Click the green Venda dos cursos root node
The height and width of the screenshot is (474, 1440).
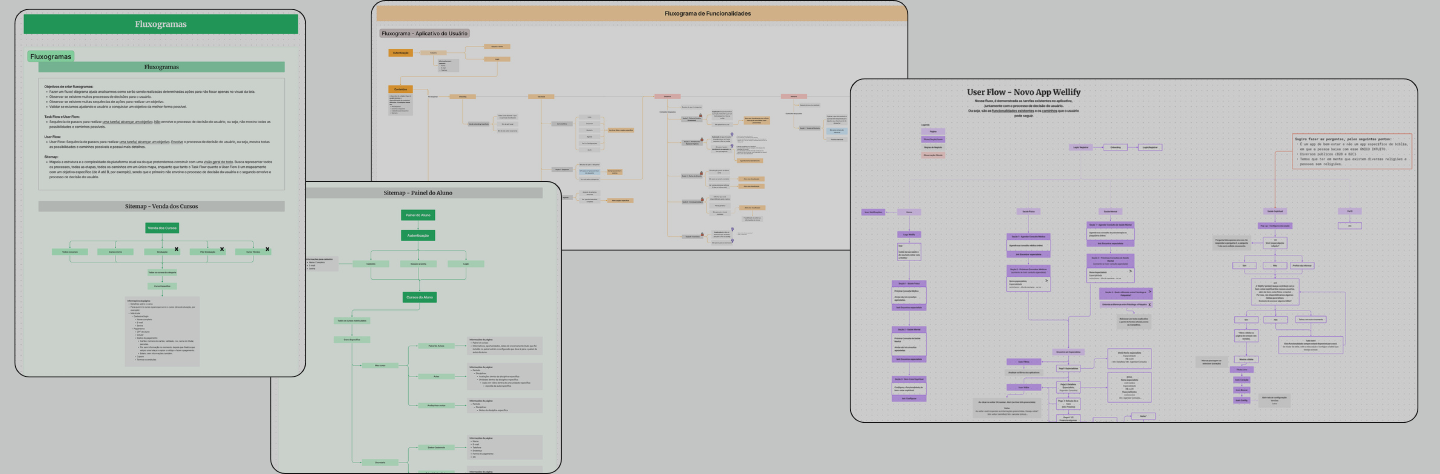[161, 228]
